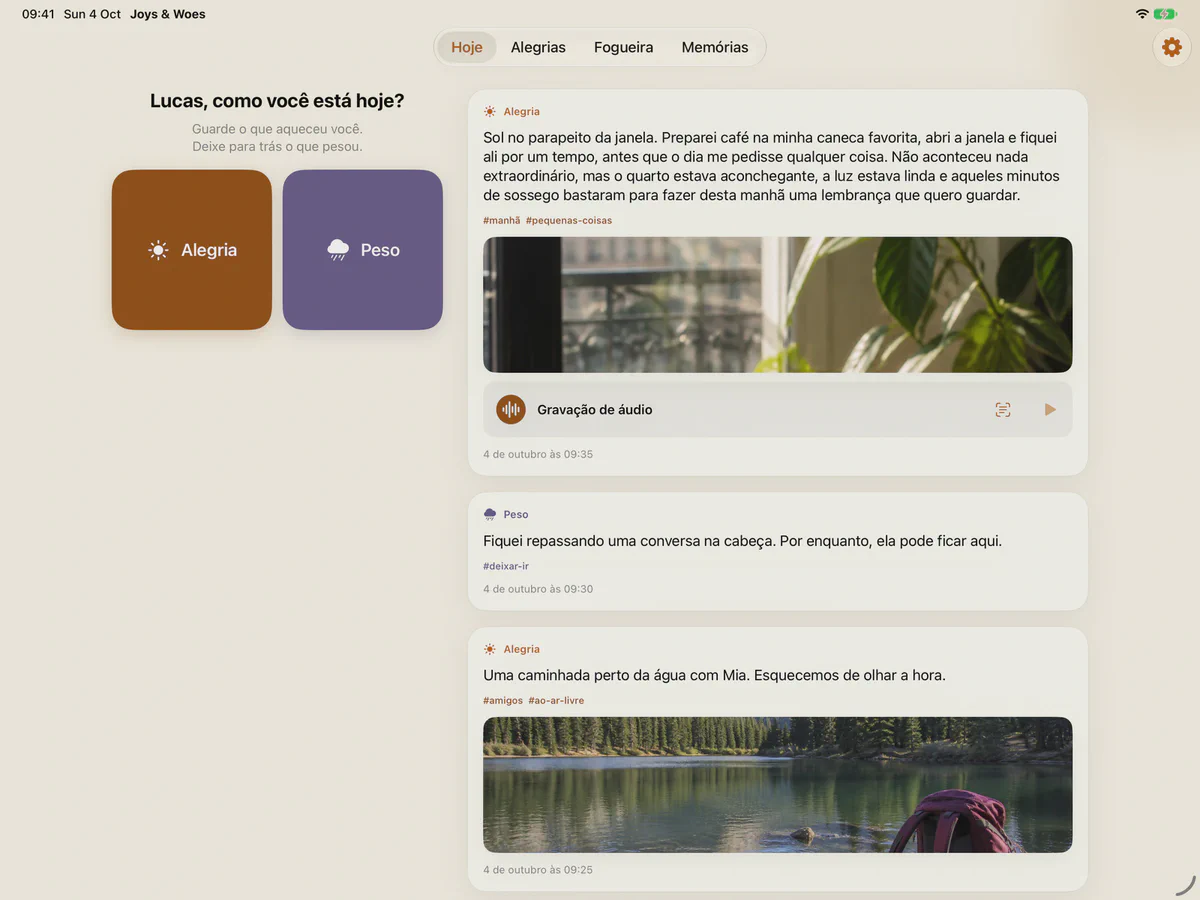The width and height of the screenshot is (1200, 900).
Task: Switch to the Alegrias tab
Action: tap(538, 47)
